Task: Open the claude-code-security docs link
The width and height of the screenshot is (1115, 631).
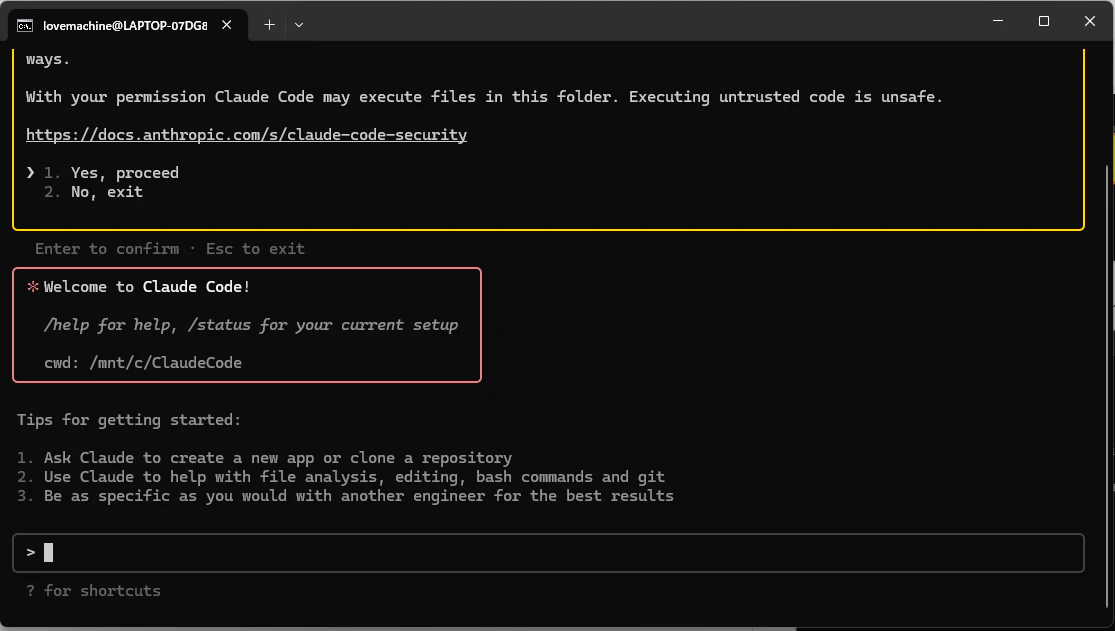Action: [x=246, y=134]
